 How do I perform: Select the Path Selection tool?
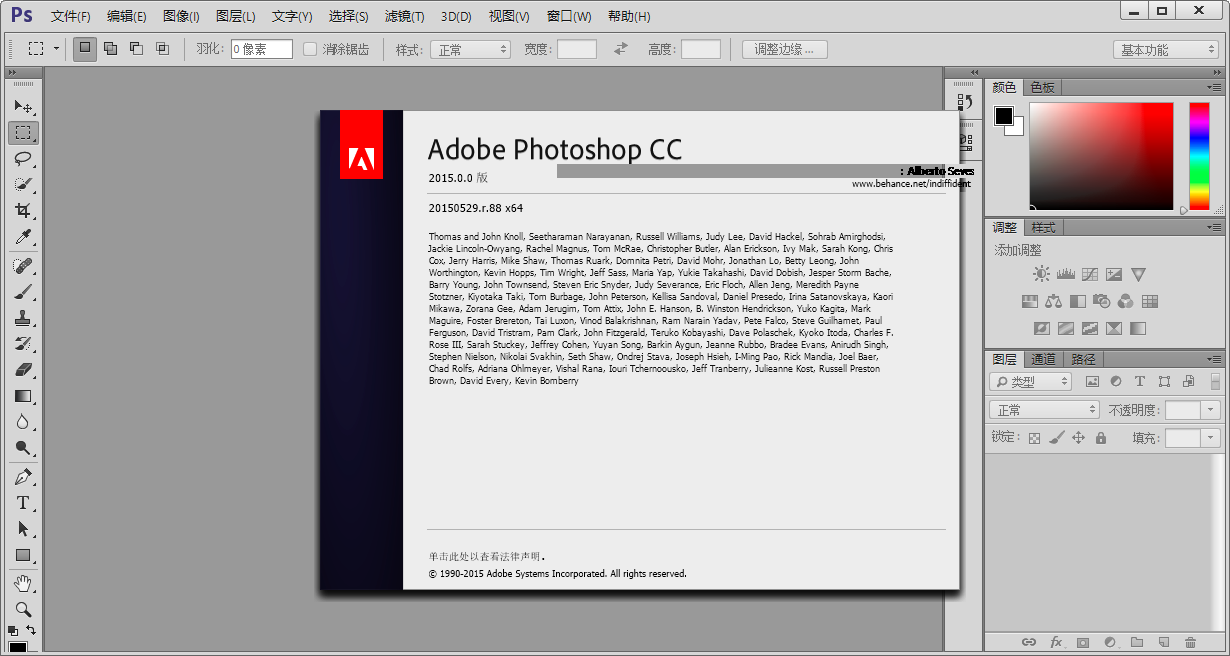(x=23, y=529)
